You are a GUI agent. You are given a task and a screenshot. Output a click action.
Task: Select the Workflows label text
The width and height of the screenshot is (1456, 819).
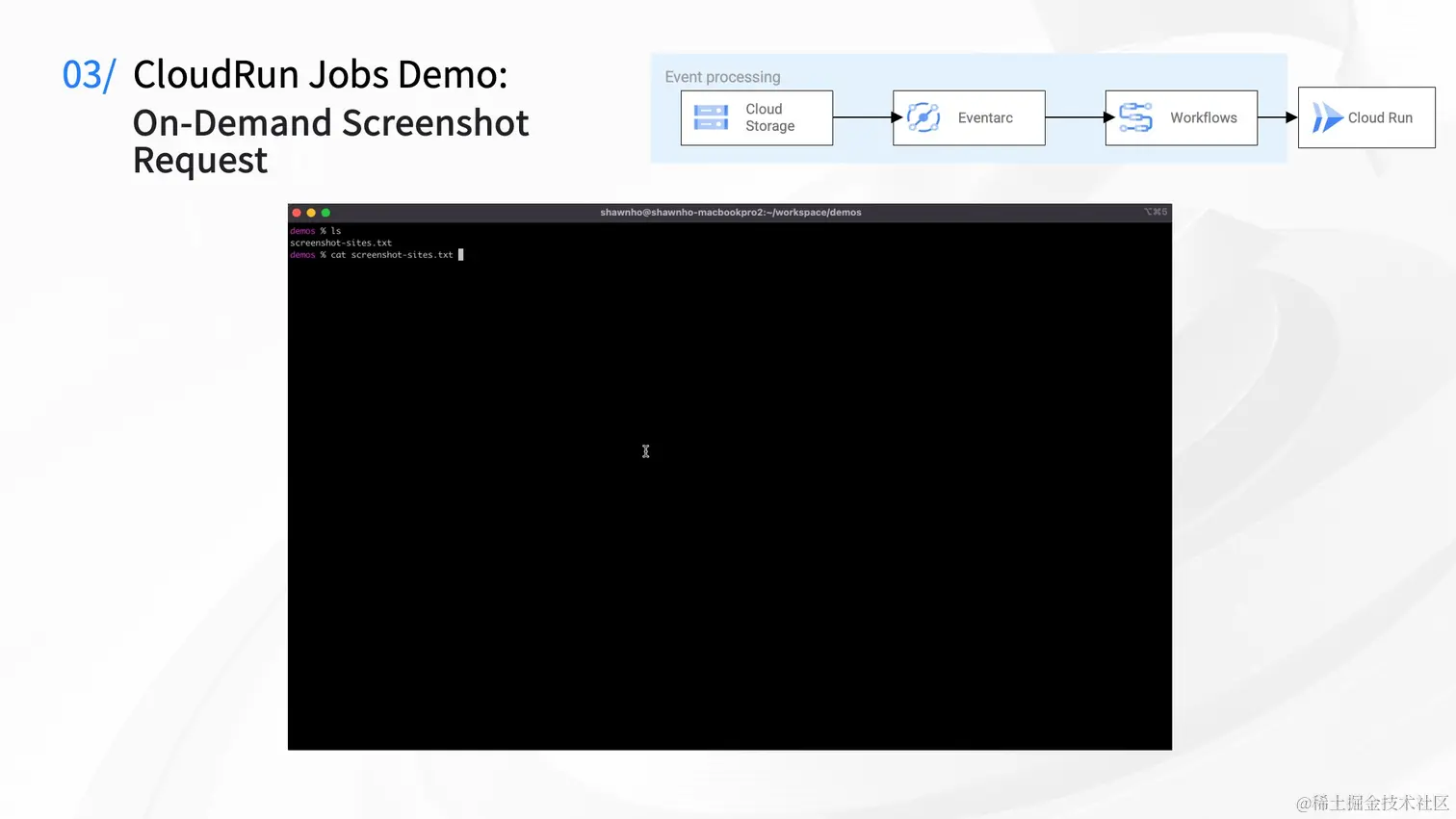click(1204, 117)
